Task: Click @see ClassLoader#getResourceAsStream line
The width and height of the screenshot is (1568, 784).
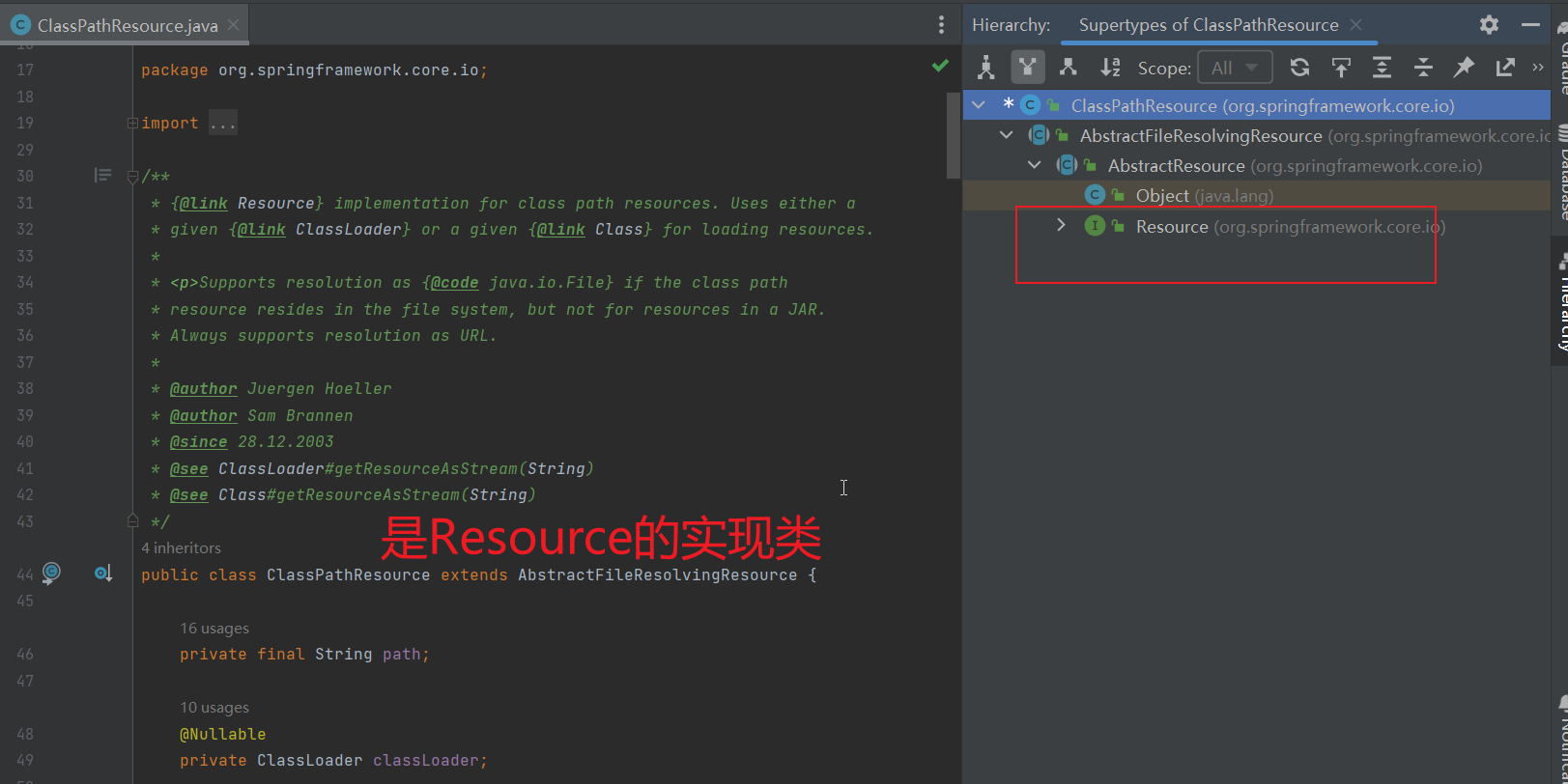Action: click(x=382, y=468)
